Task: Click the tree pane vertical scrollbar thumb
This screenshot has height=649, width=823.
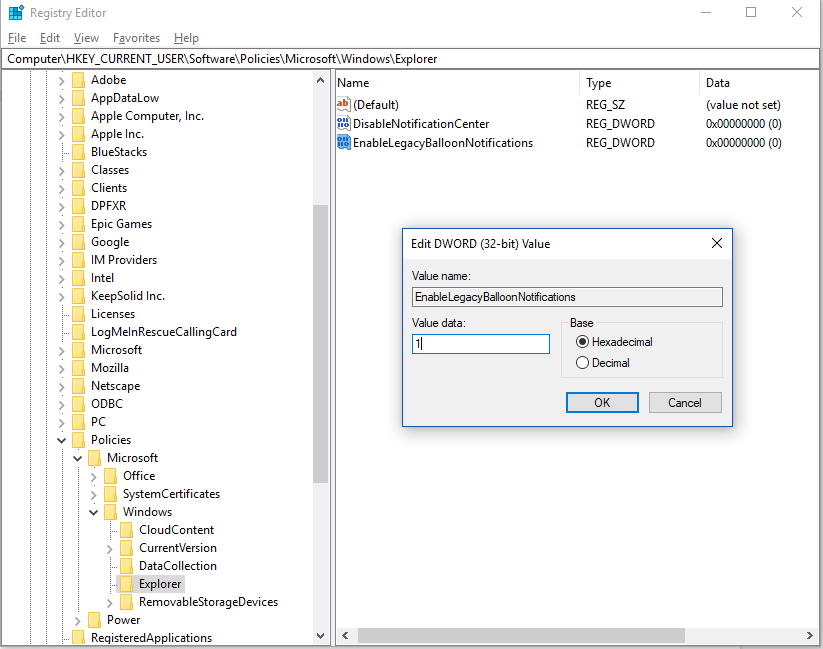Action: click(320, 343)
